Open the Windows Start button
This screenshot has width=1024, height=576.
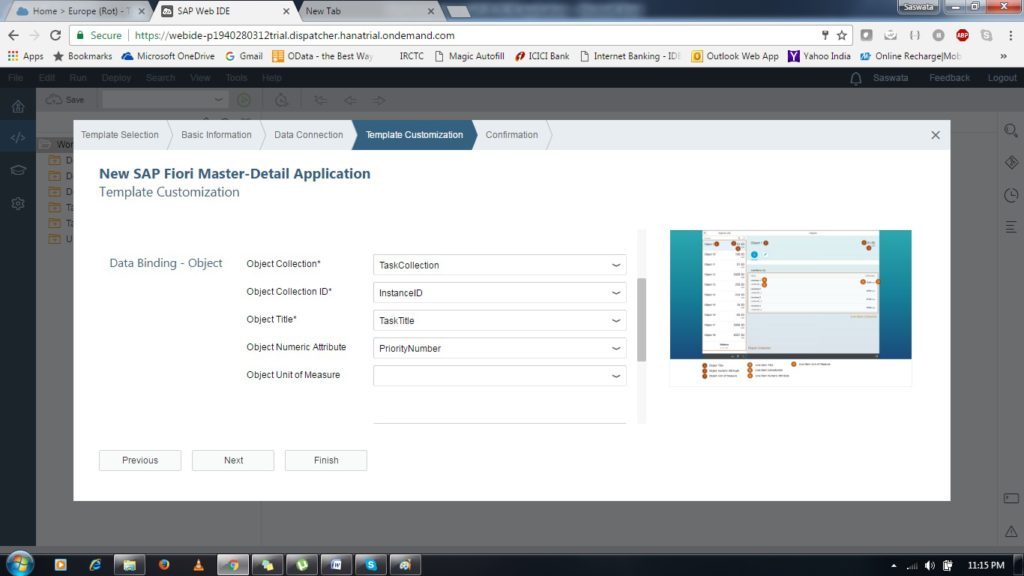tap(20, 564)
